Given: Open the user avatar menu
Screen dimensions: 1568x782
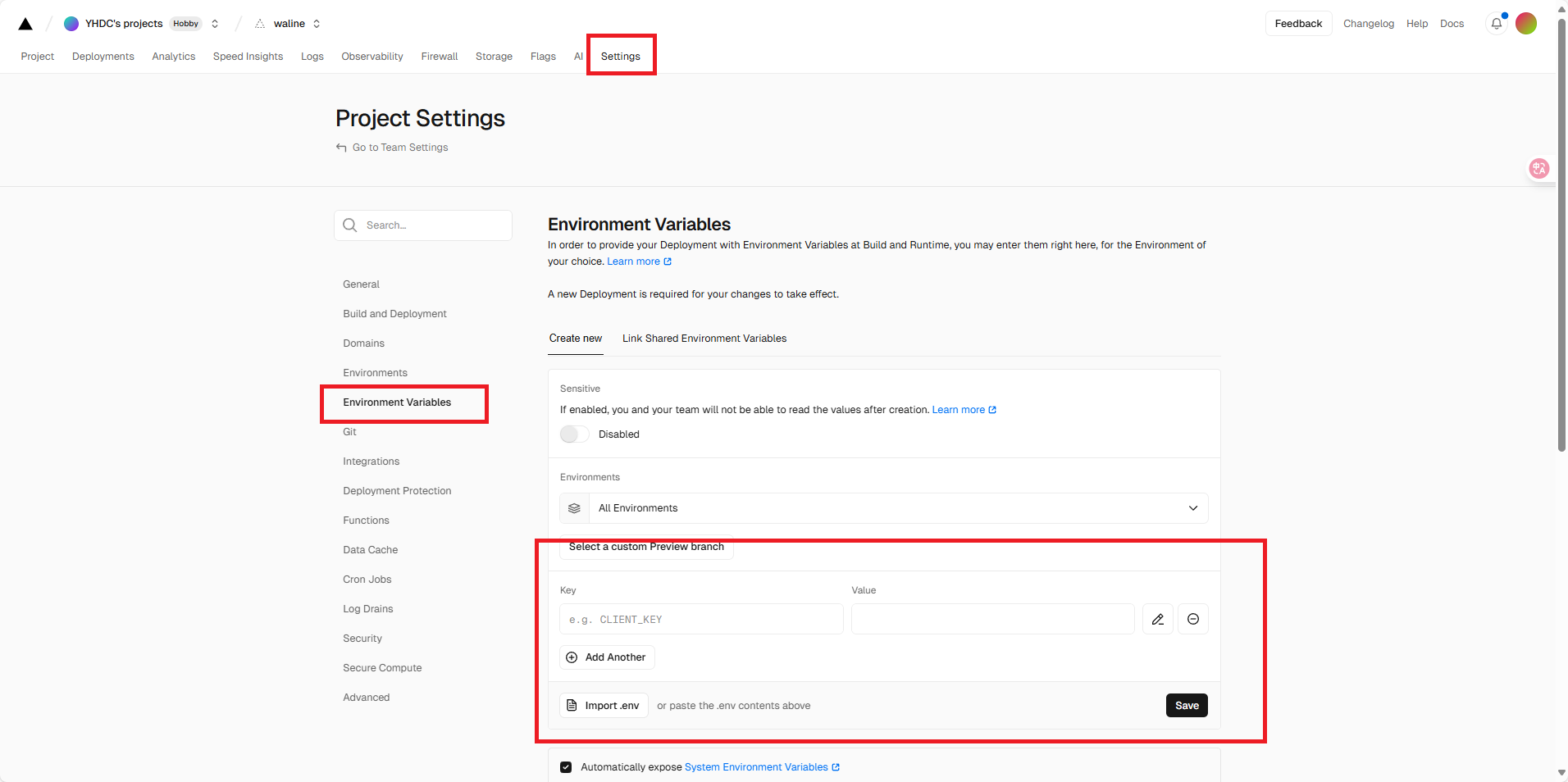Looking at the screenshot, I should point(1525,24).
